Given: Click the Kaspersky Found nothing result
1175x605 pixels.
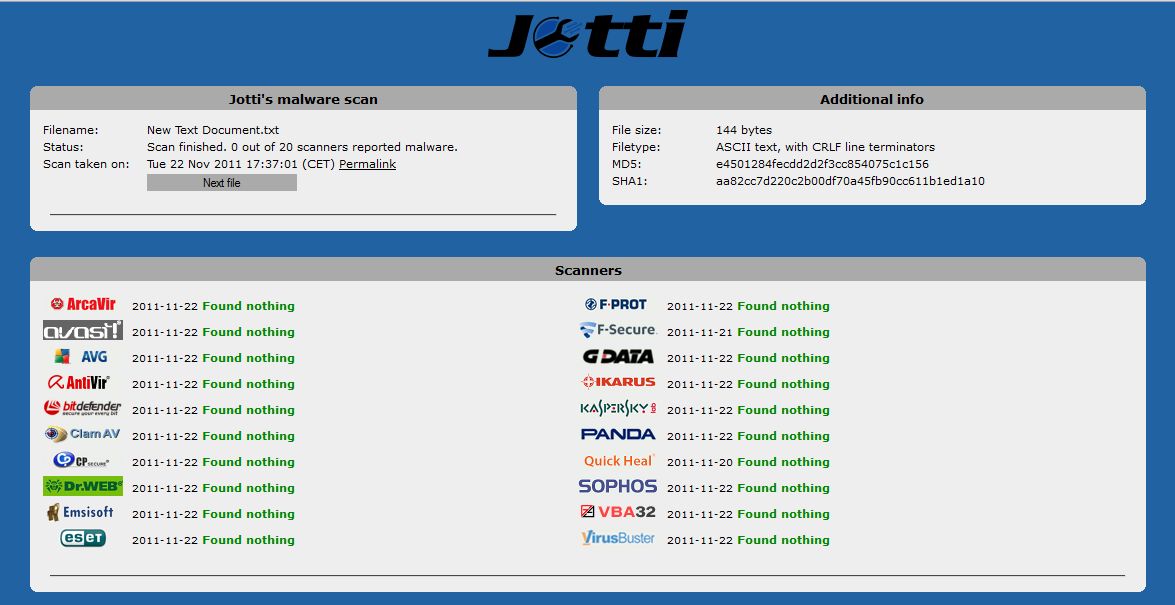Looking at the screenshot, I should coord(783,410).
